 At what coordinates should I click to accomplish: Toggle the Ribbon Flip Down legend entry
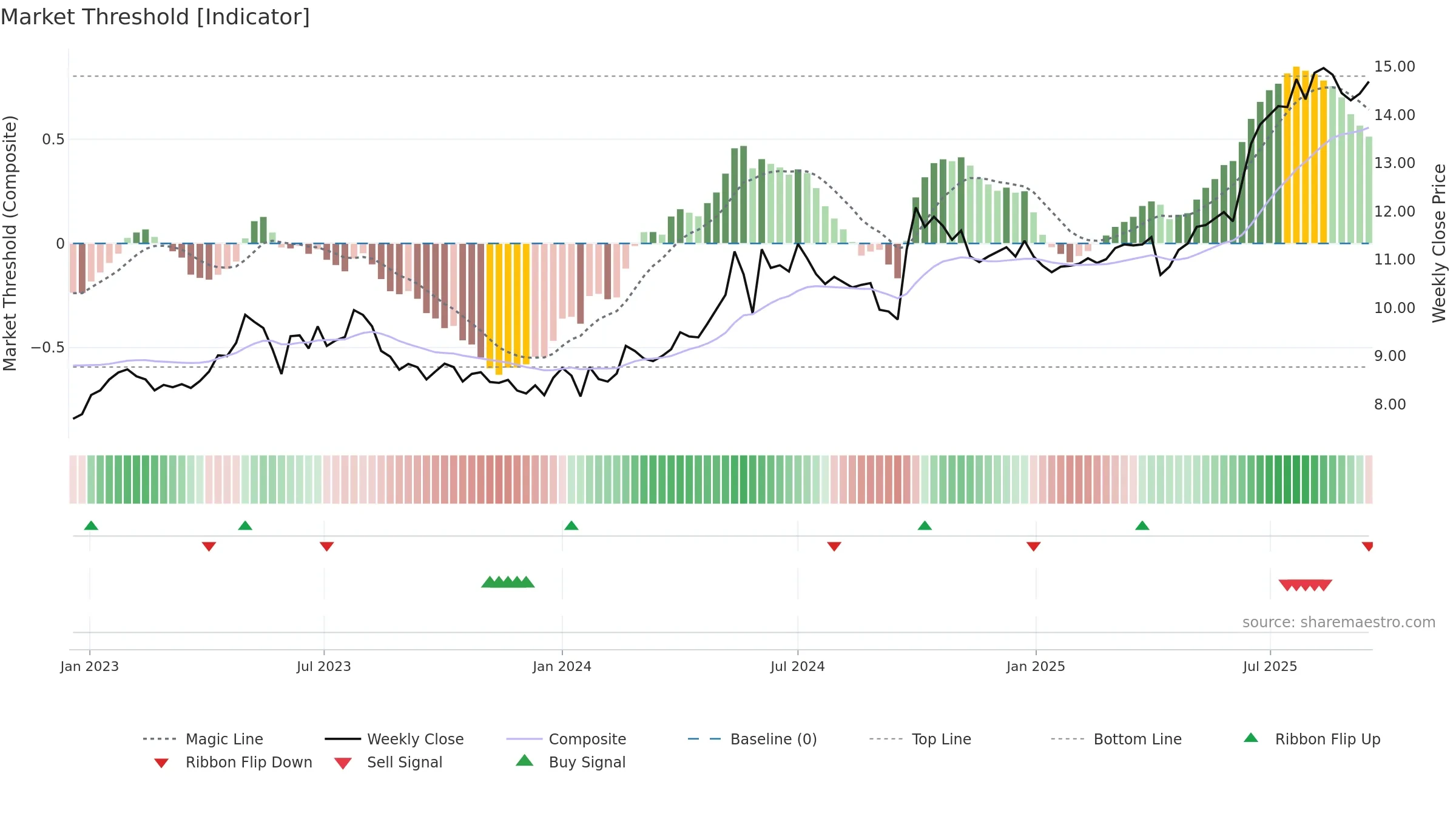pos(232,762)
